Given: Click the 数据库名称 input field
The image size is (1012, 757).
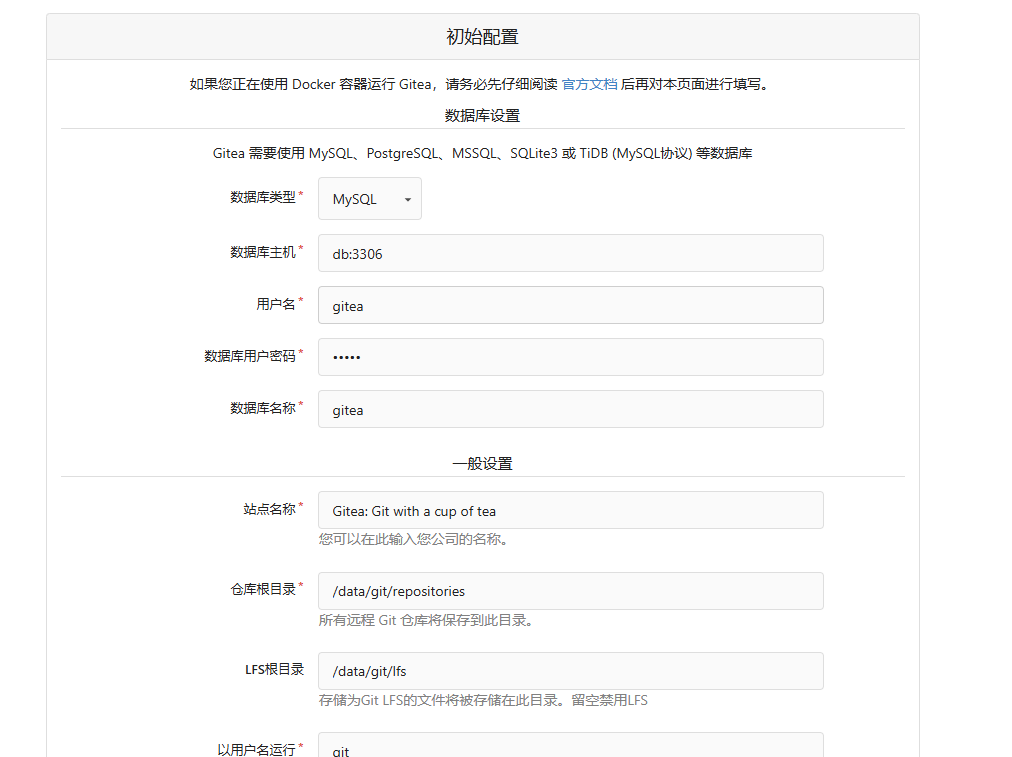Looking at the screenshot, I should click(570, 409).
